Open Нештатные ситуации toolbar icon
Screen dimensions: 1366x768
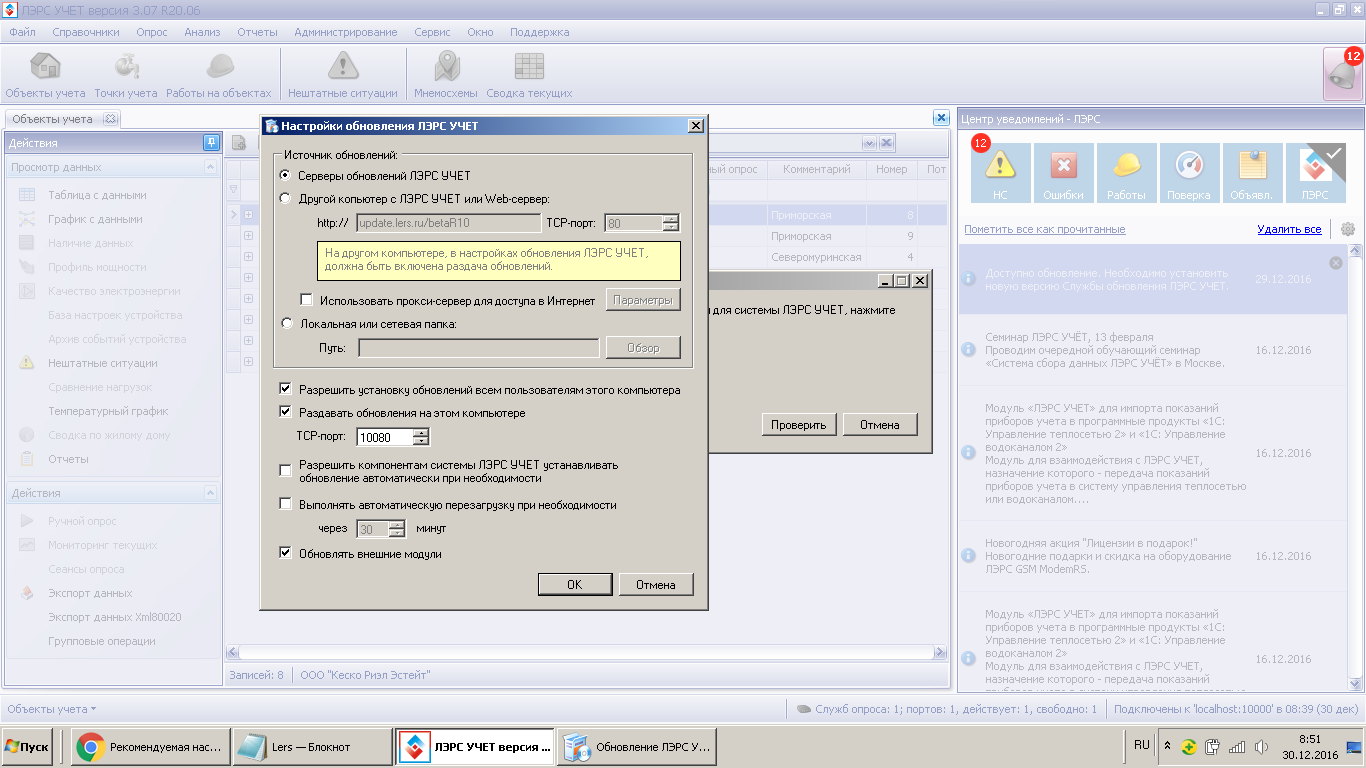343,75
